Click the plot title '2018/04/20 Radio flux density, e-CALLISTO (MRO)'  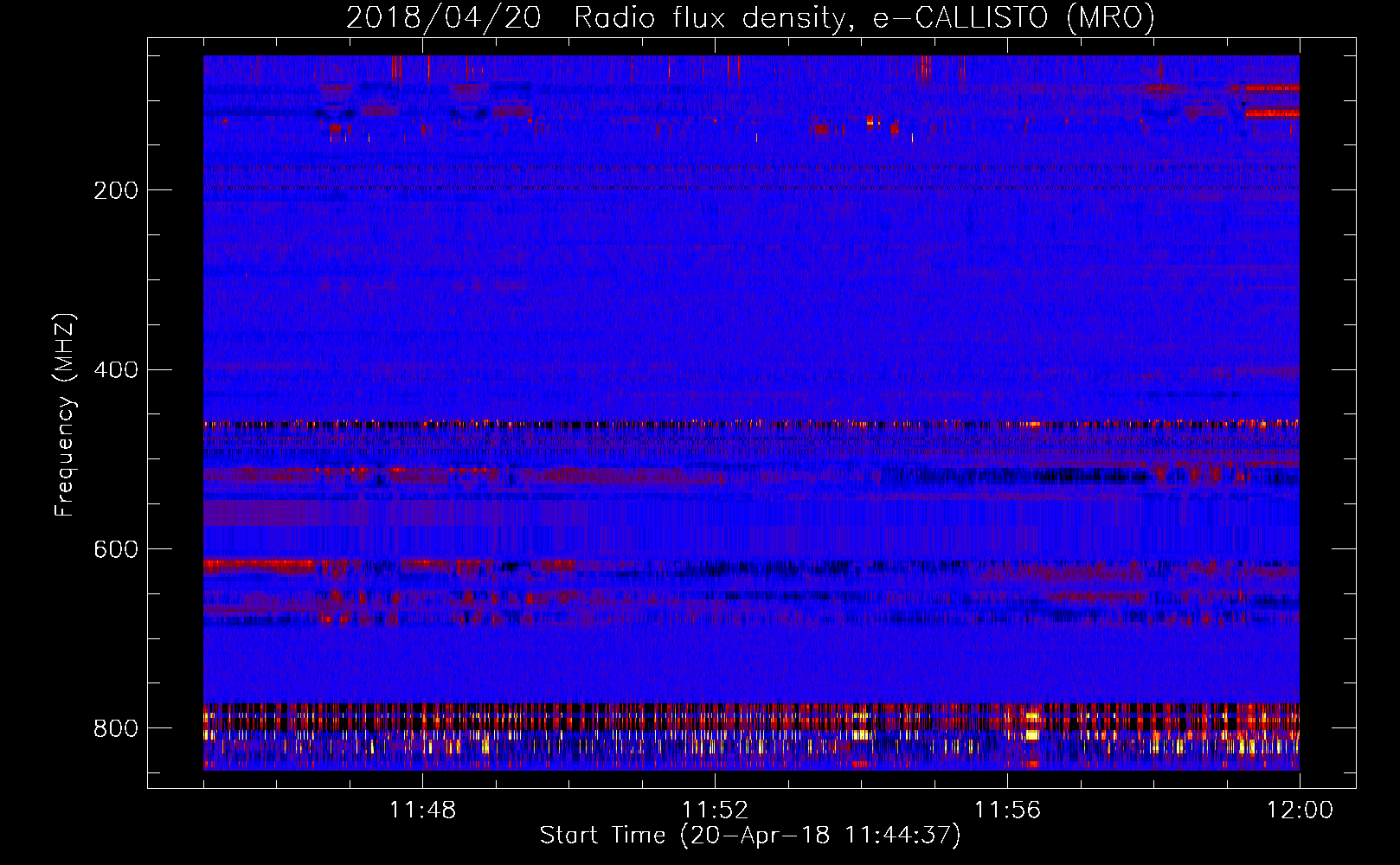click(750, 18)
